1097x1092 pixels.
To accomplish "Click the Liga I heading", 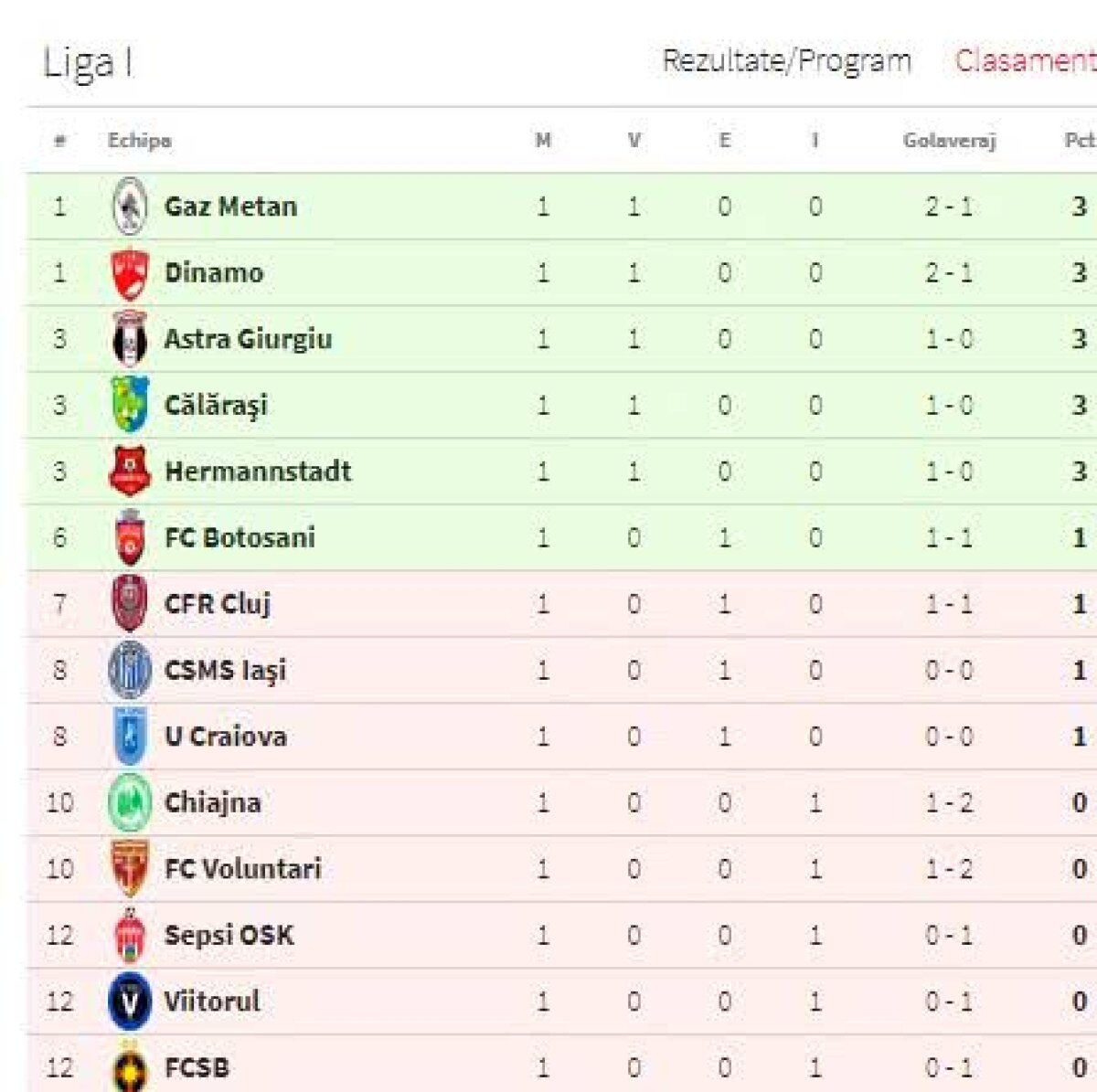I will (x=88, y=63).
